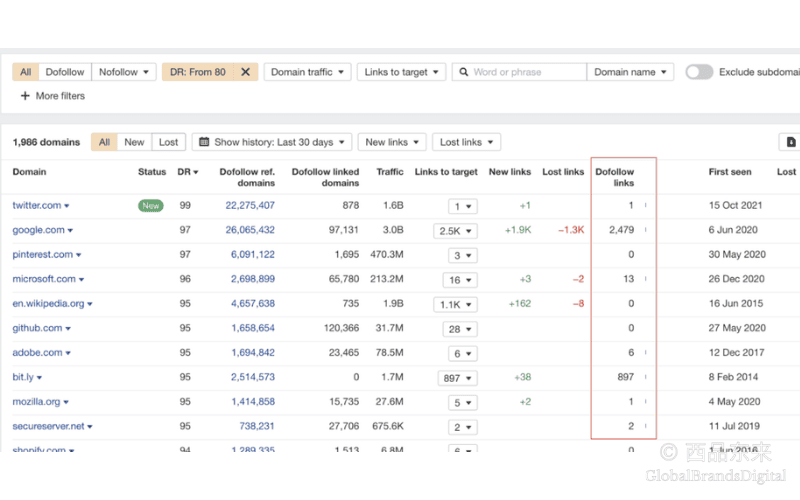Open Show history: Last 30 days dropdown
Image resolution: width=800 pixels, height=500 pixels.
click(x=272, y=142)
